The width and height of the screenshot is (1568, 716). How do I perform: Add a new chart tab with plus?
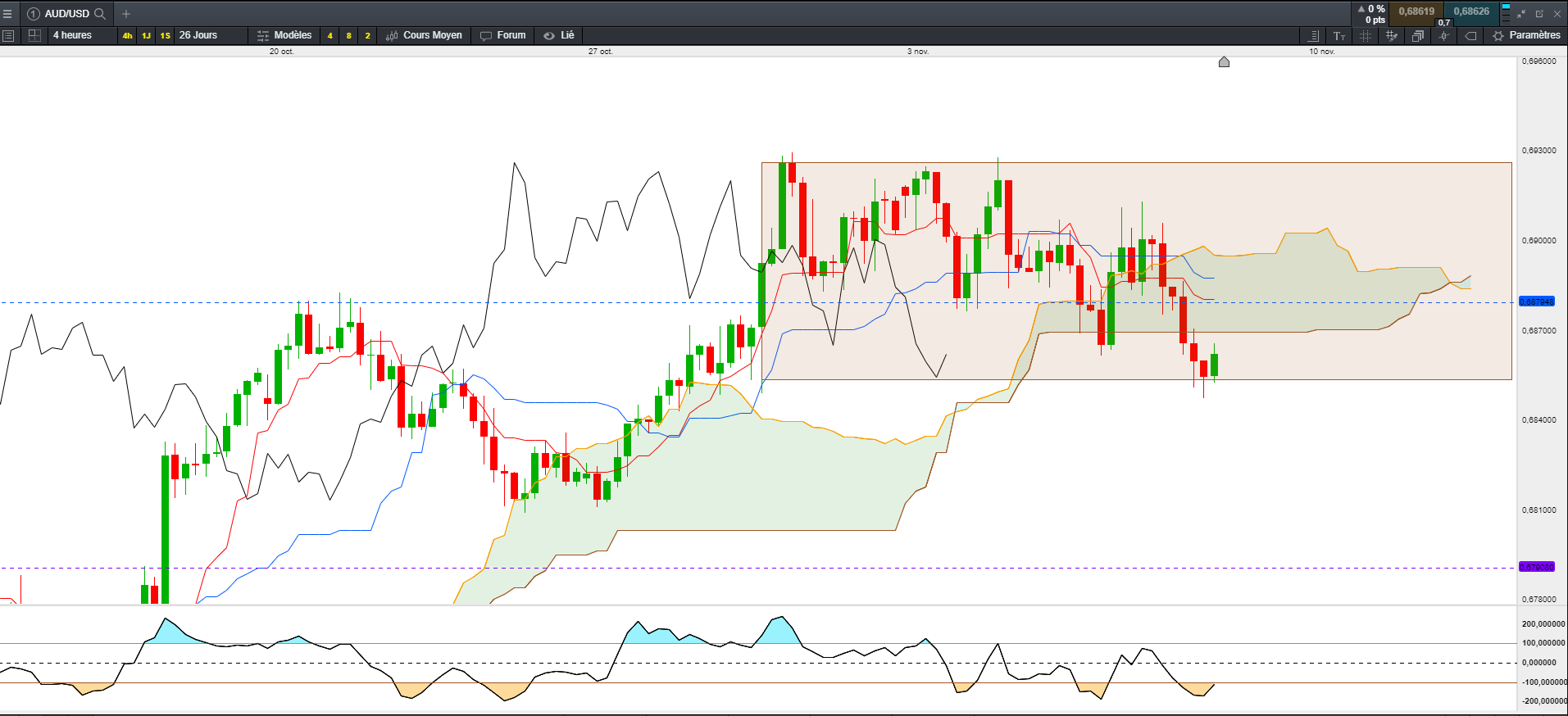click(x=126, y=14)
